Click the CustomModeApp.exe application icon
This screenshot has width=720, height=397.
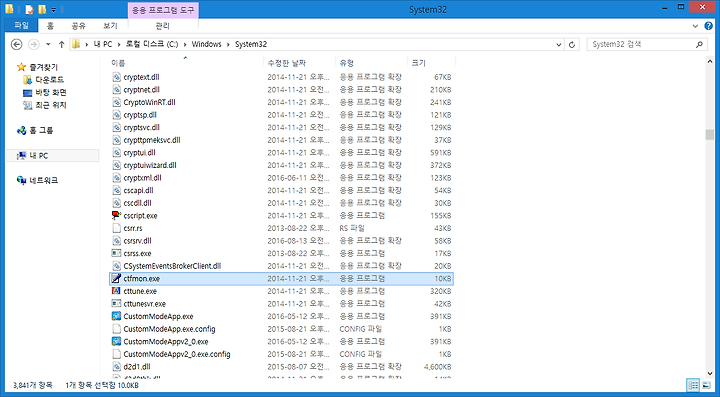tap(116, 316)
